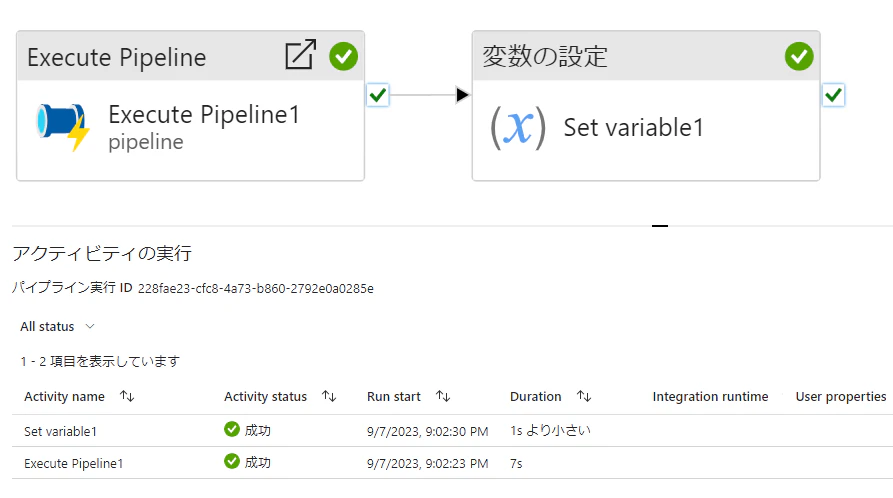Click the pipeline subtitle under Execute Pipeline1
Viewport: 893px width, 498px height.
click(146, 142)
